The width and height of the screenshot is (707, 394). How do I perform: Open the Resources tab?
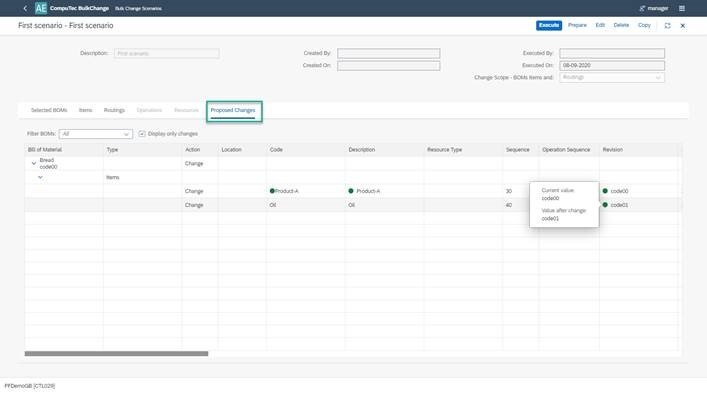186,110
